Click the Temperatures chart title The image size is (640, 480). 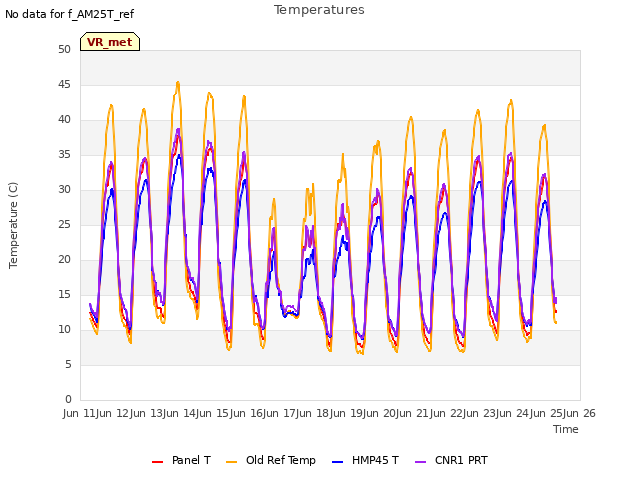[319, 10]
